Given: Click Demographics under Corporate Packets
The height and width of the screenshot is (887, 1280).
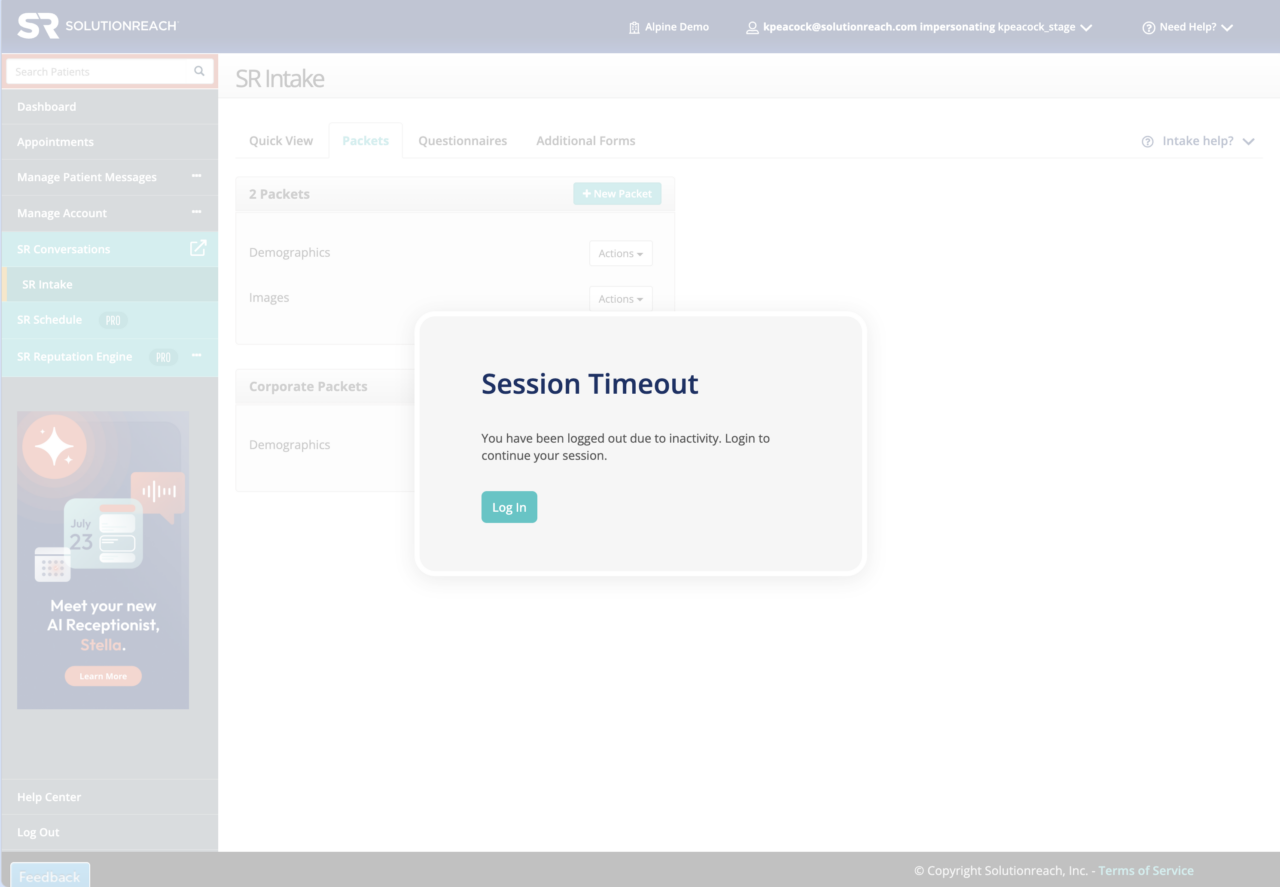Looking at the screenshot, I should tap(289, 445).
